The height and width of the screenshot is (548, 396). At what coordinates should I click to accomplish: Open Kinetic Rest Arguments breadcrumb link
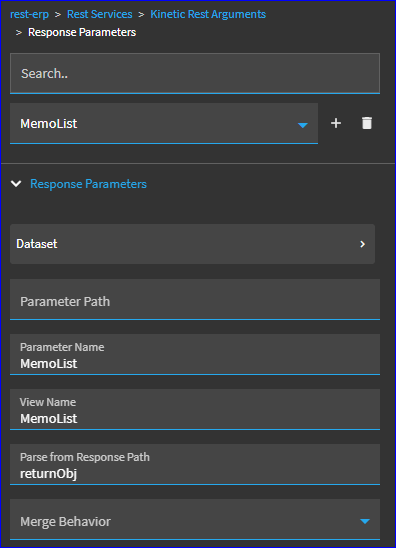208,14
